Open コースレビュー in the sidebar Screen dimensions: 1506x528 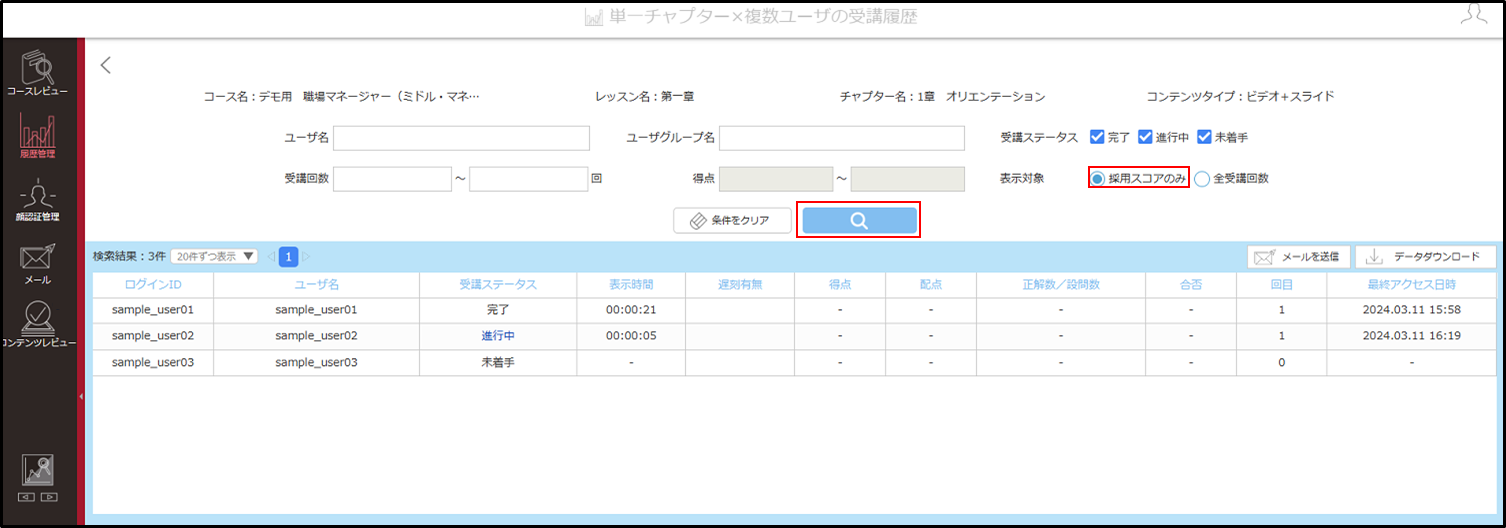coord(37,72)
